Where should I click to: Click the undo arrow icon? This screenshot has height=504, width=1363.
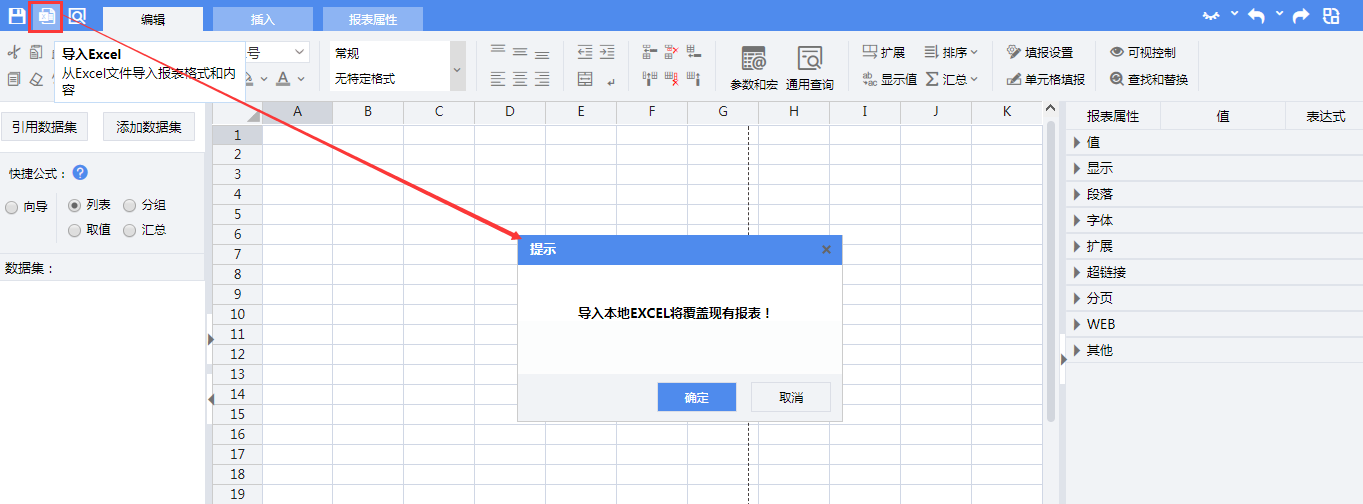(1256, 16)
